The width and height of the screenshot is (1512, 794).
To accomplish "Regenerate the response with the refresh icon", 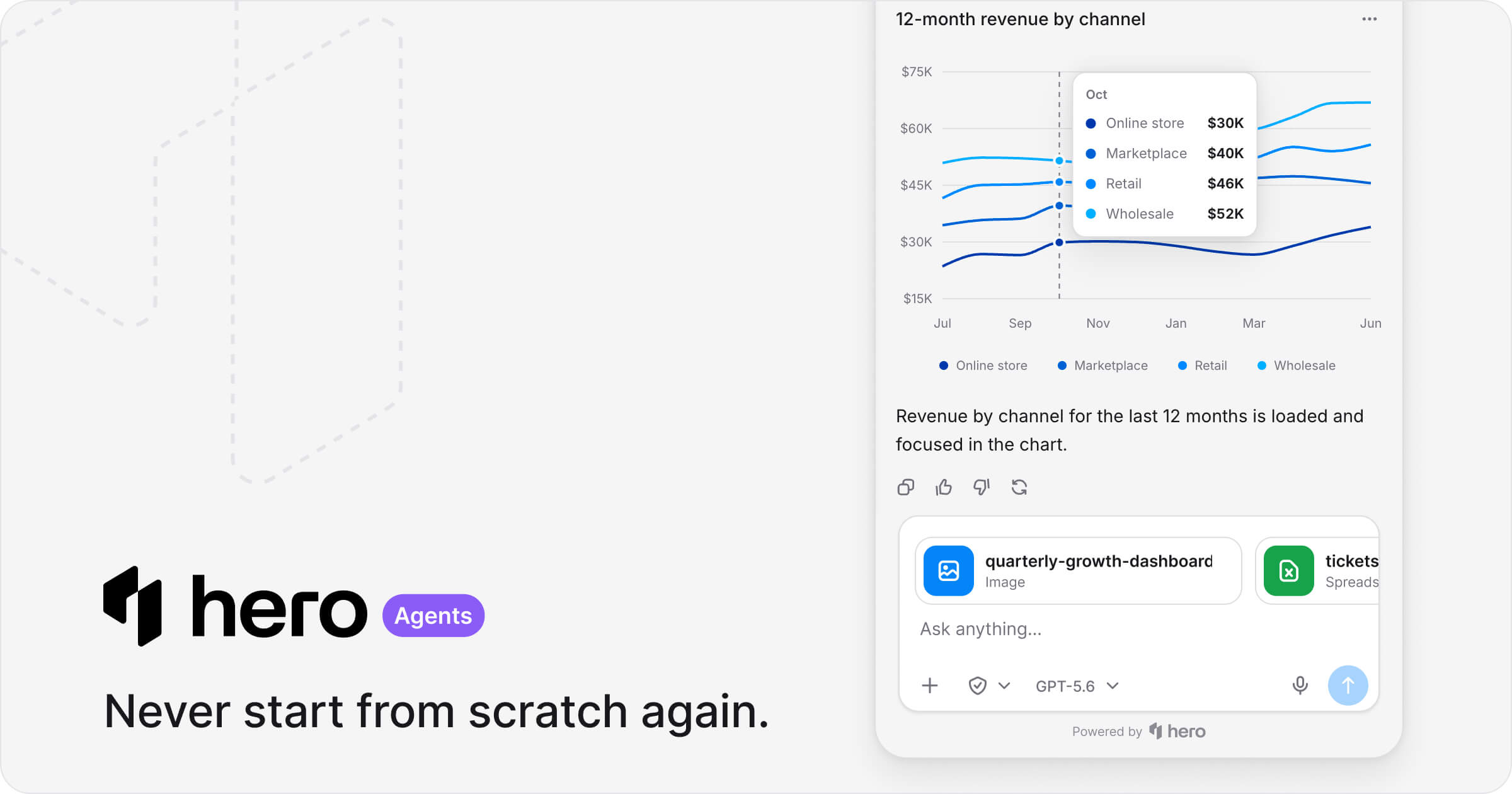I will coord(1019,487).
